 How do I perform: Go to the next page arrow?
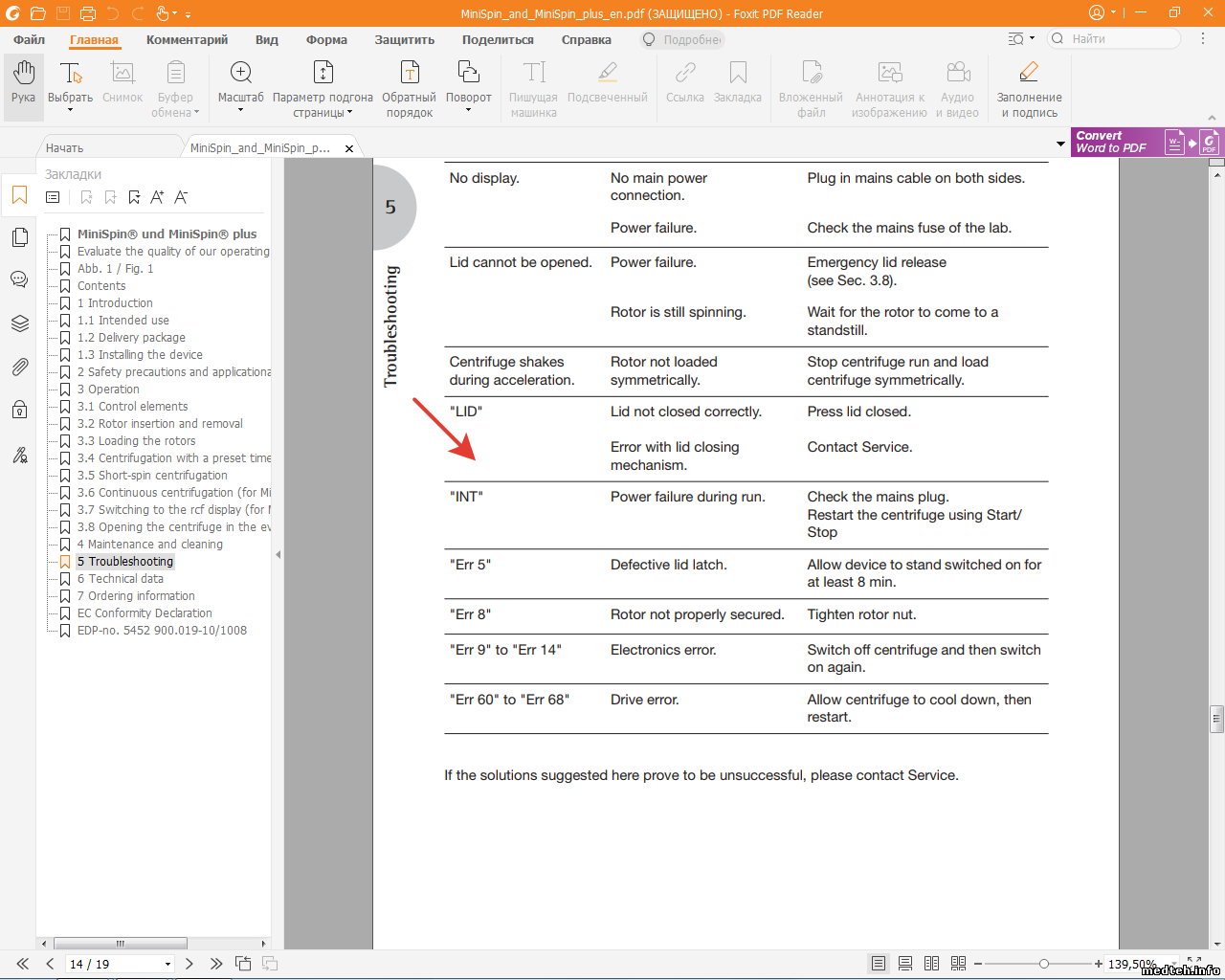pyautogui.click(x=189, y=964)
